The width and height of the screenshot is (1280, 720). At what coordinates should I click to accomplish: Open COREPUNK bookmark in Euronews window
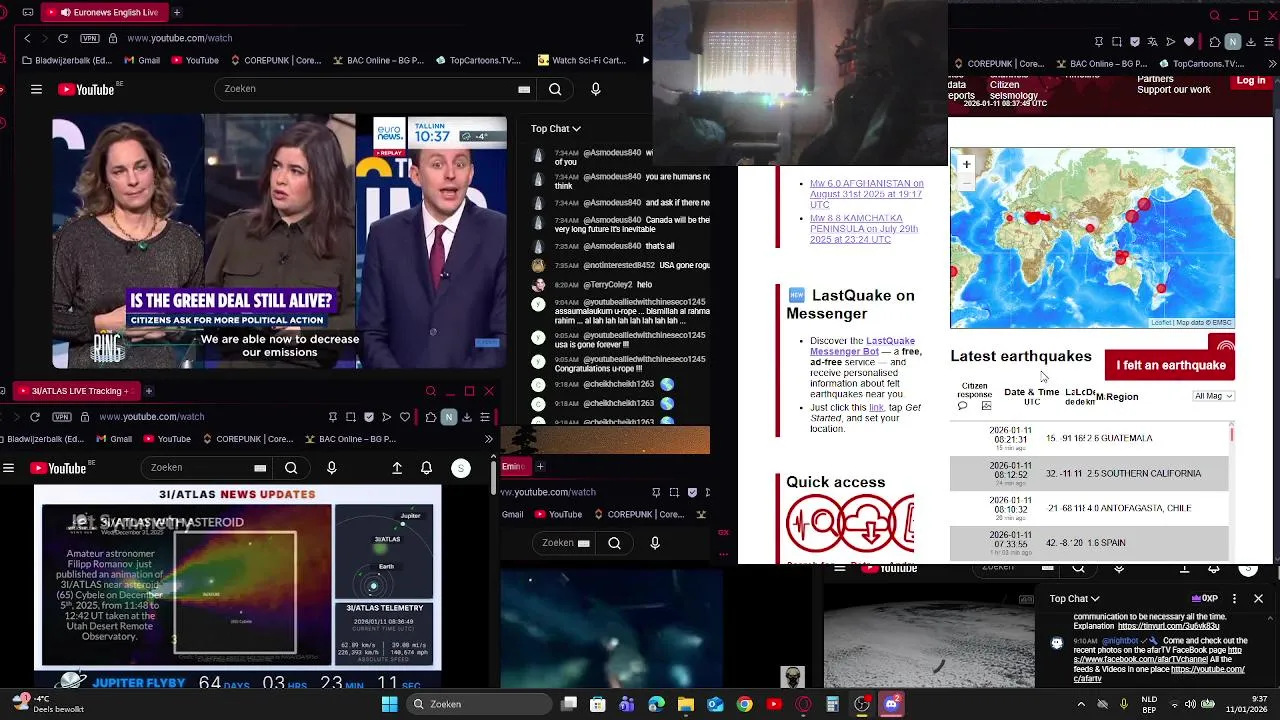[x=274, y=60]
